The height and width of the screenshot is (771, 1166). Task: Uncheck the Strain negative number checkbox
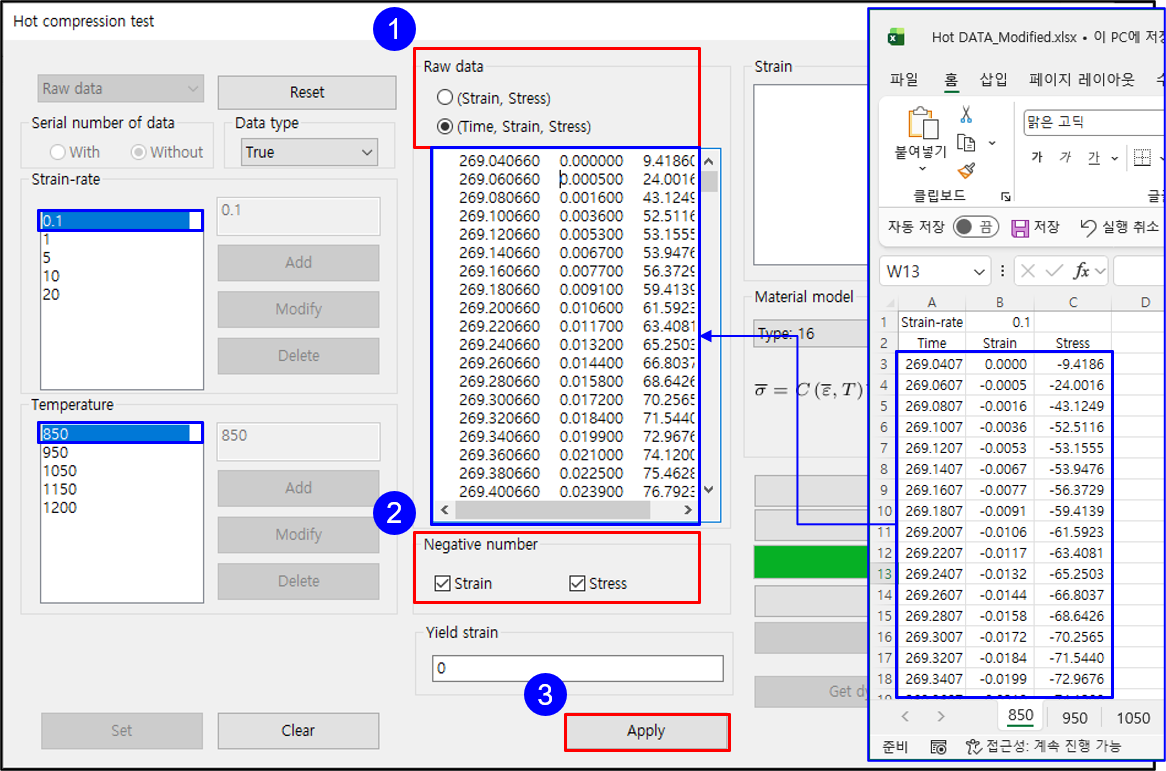442,583
